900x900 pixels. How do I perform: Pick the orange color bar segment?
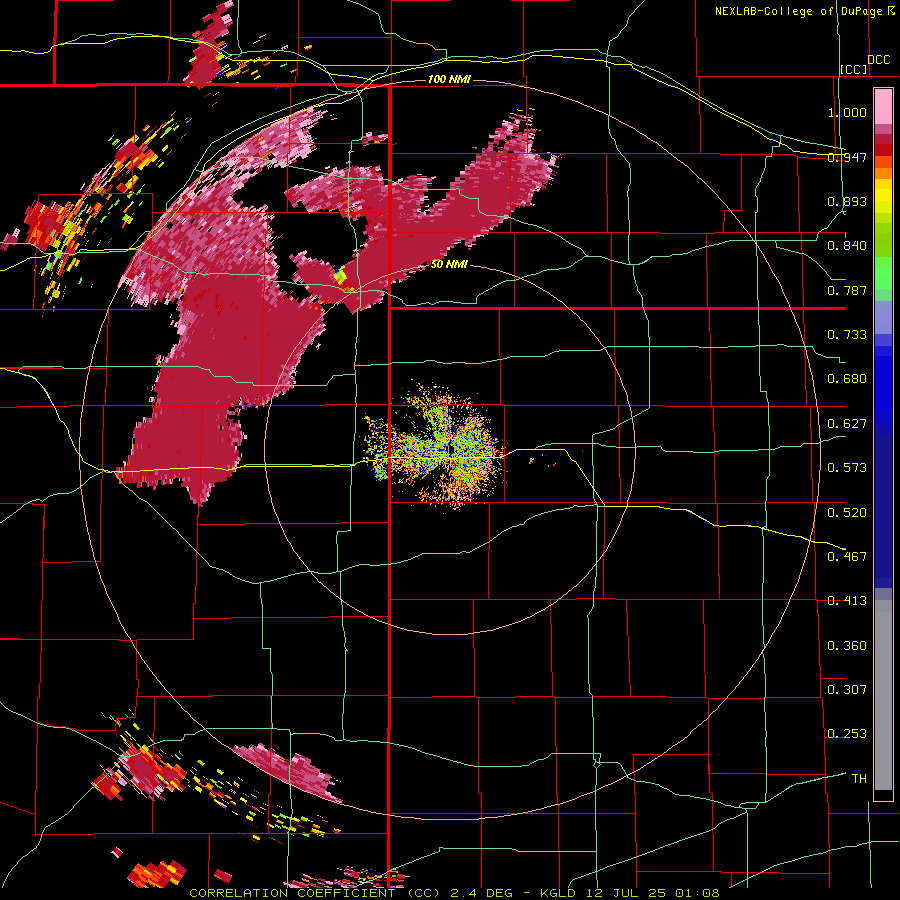click(x=883, y=173)
